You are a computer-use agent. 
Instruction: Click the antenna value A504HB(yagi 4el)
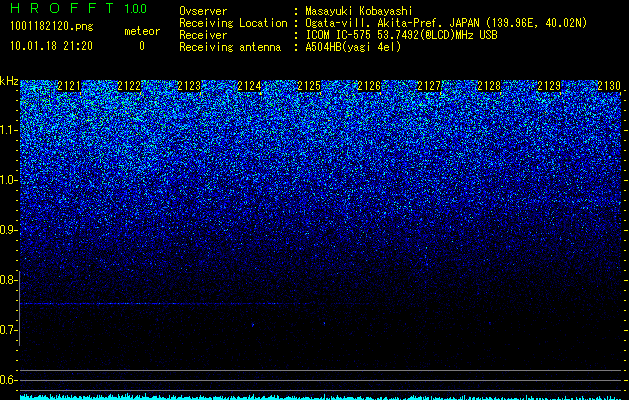(x=353, y=47)
